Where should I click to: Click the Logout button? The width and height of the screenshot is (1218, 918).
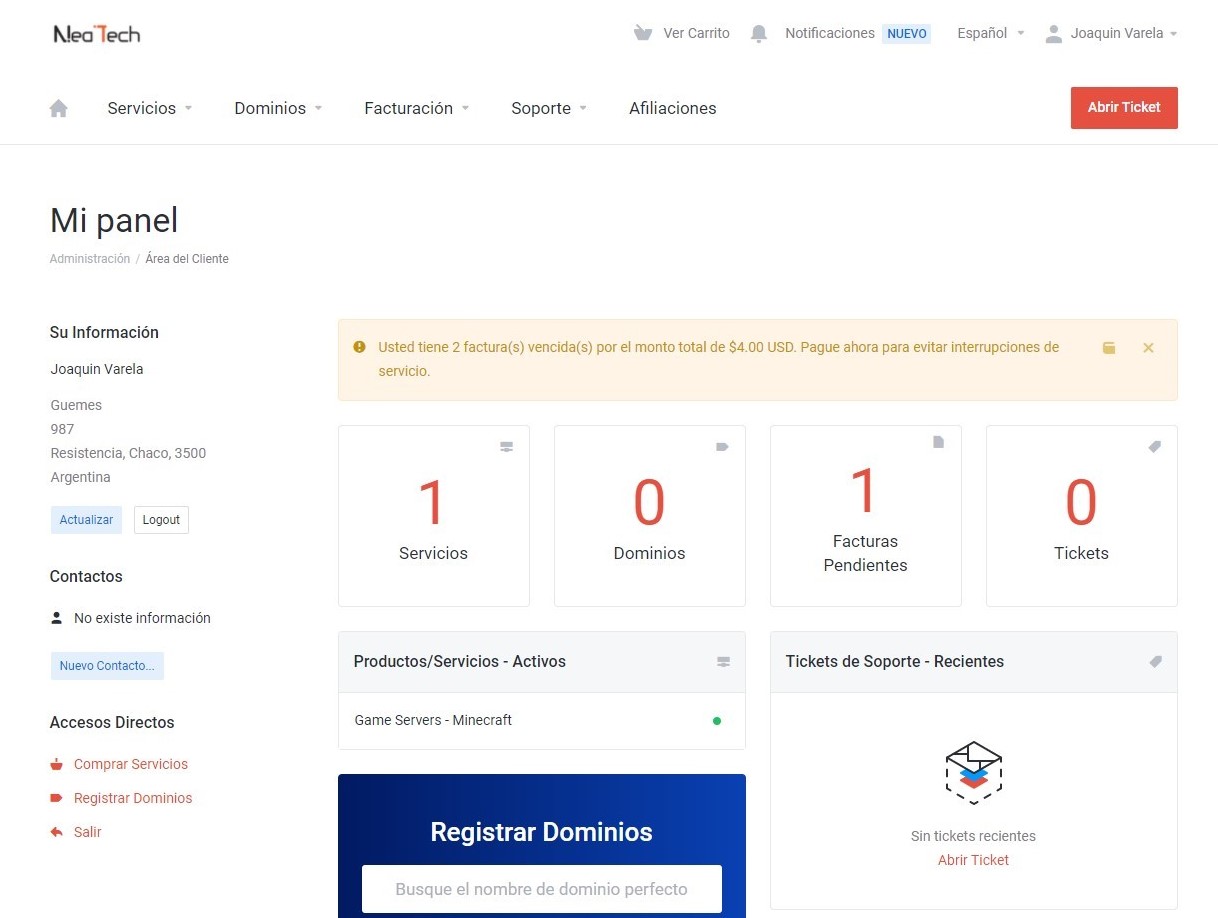coord(161,520)
